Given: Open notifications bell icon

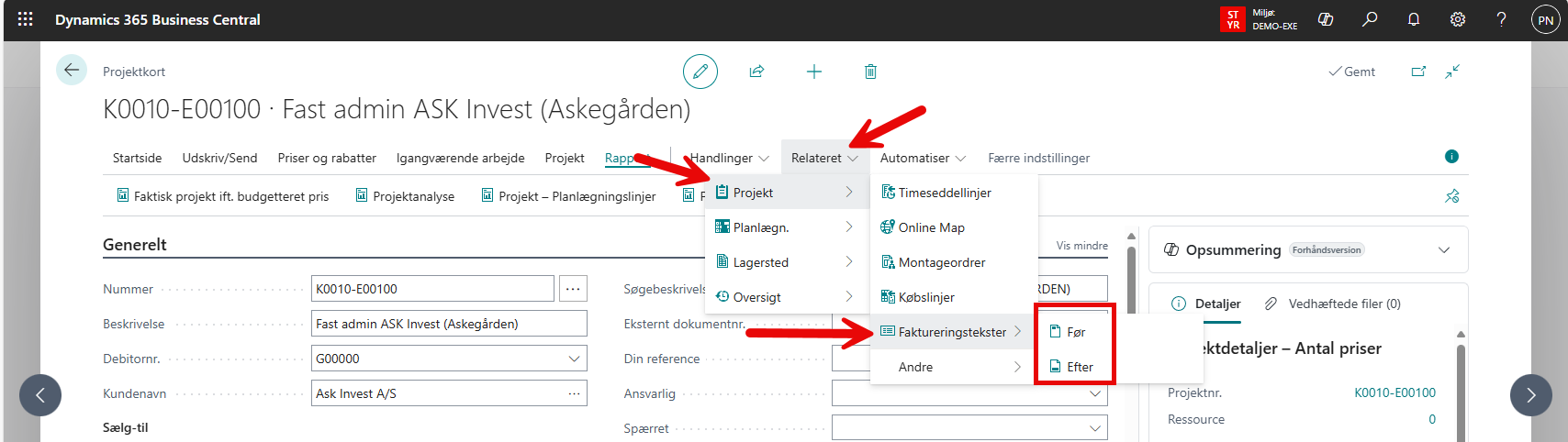Looking at the screenshot, I should [x=1414, y=19].
